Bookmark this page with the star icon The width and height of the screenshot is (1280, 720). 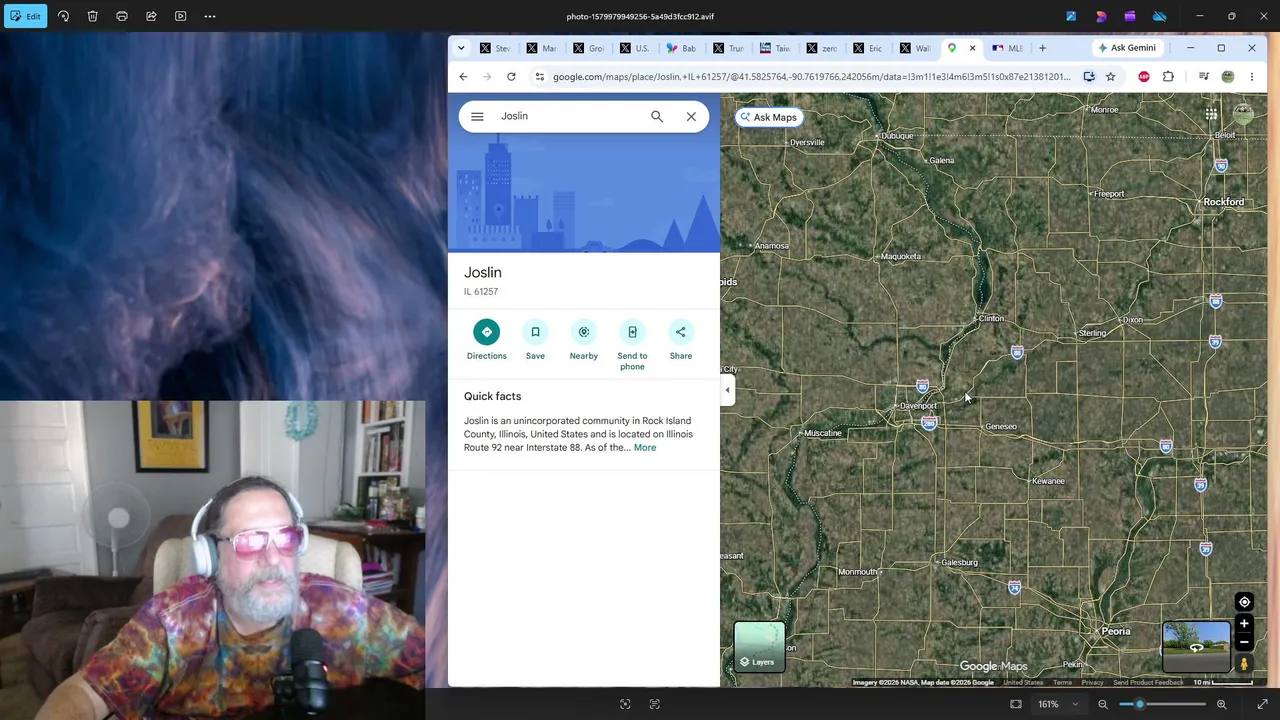[x=1110, y=77]
